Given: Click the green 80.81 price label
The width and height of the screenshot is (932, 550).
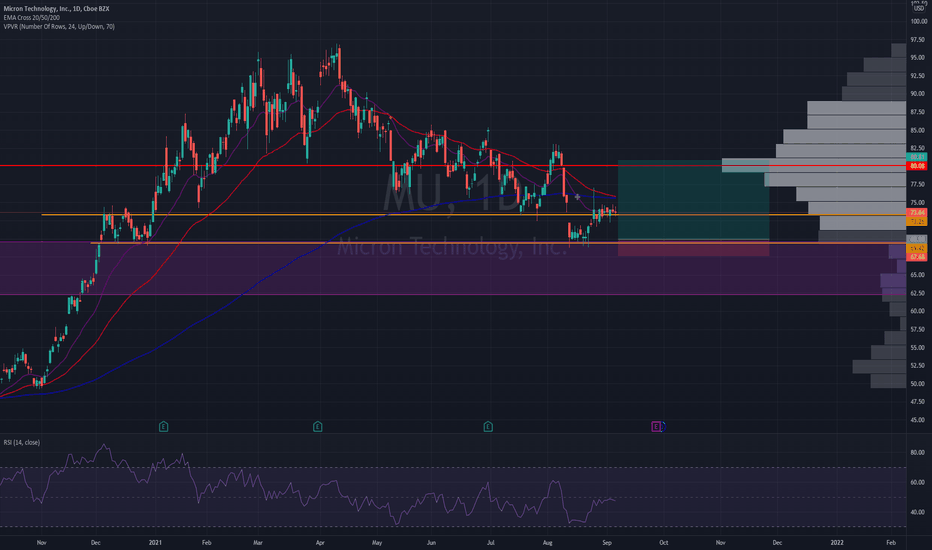Looking at the screenshot, I should (x=917, y=157).
